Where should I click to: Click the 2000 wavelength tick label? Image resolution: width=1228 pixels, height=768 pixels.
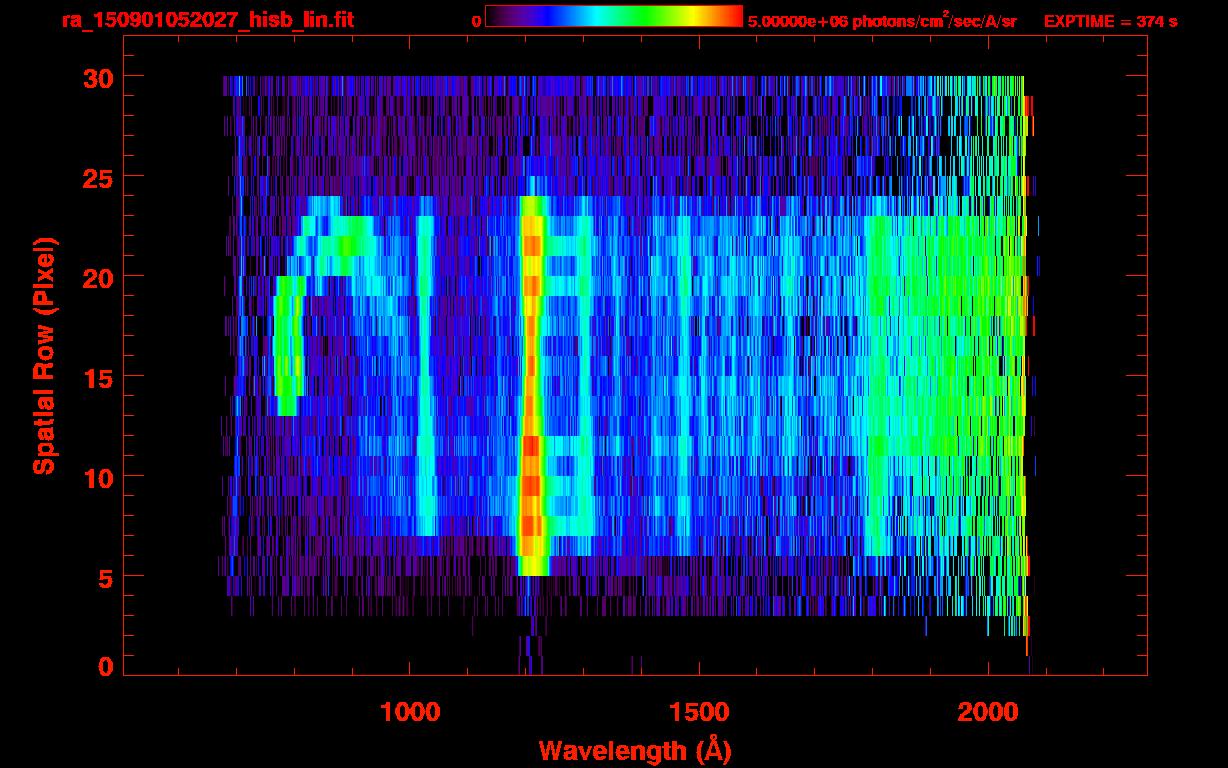pyautogui.click(x=988, y=712)
